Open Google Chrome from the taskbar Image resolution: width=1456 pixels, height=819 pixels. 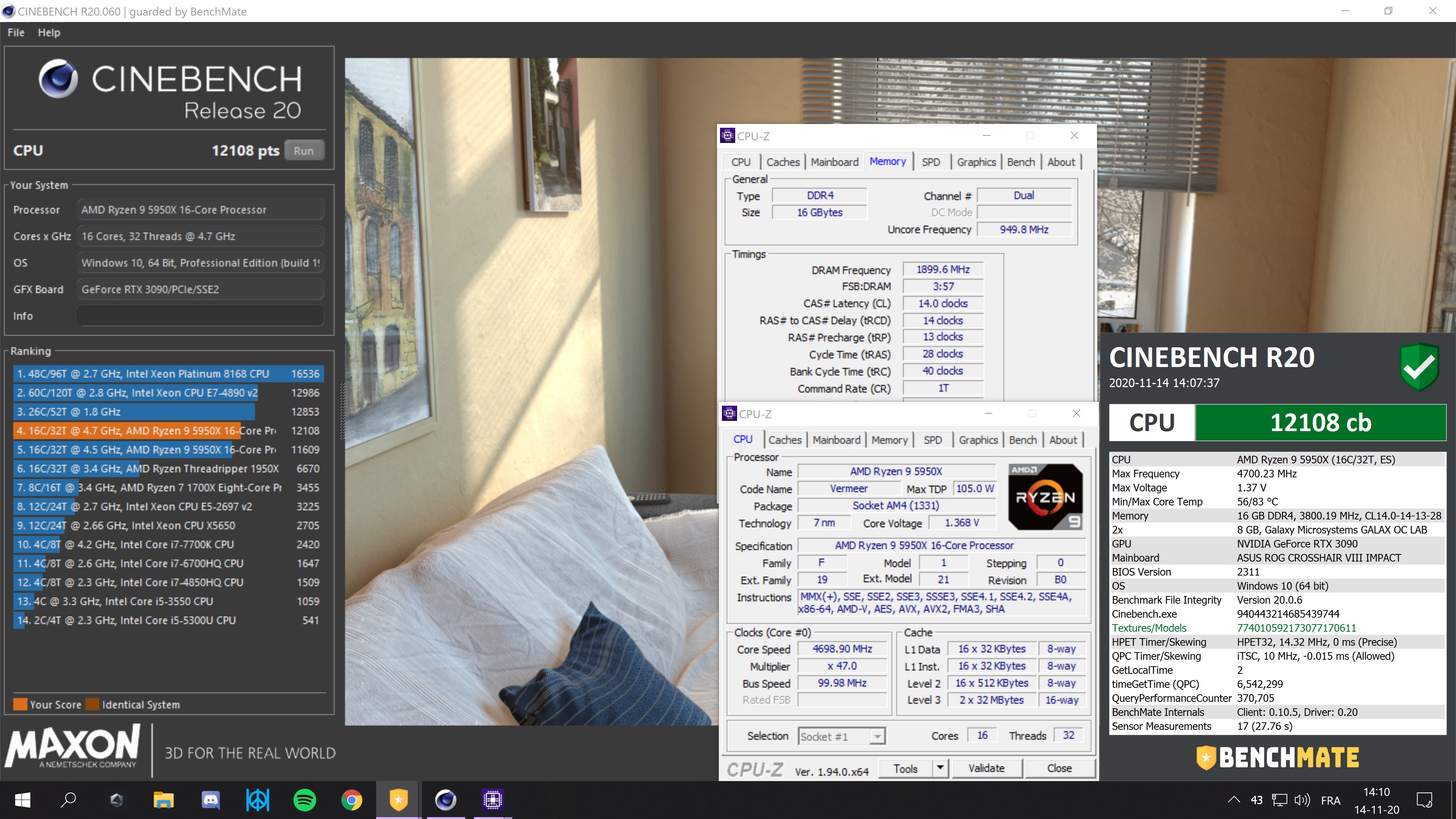(x=351, y=800)
